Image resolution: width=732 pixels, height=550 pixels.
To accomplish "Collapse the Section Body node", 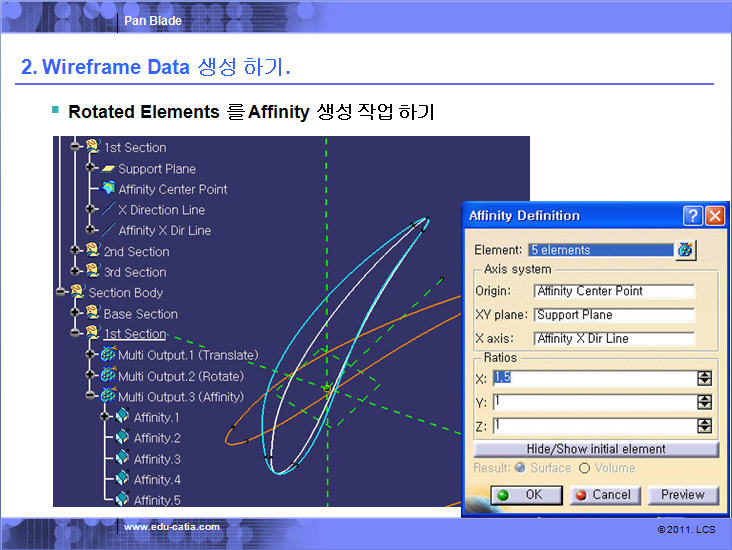I will coord(60,293).
